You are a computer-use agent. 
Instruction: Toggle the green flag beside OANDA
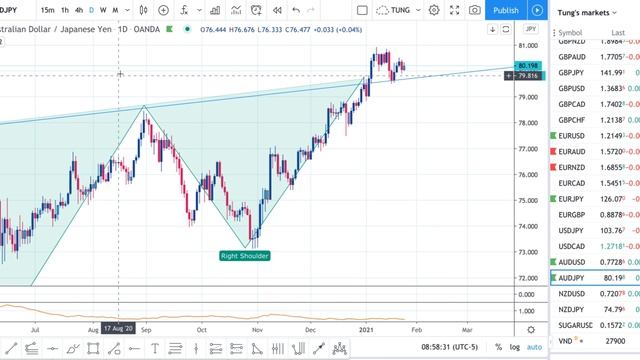point(169,29)
